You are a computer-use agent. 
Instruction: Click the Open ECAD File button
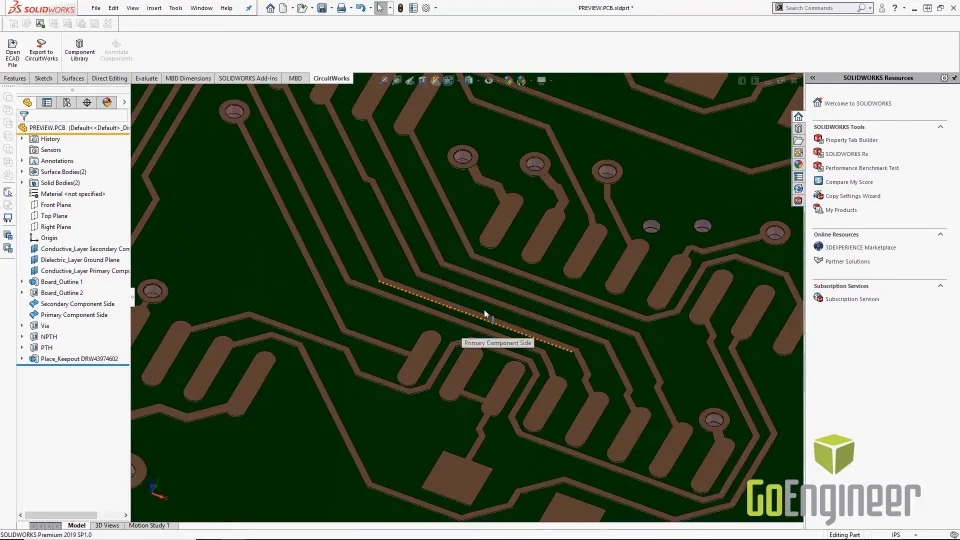pos(12,51)
